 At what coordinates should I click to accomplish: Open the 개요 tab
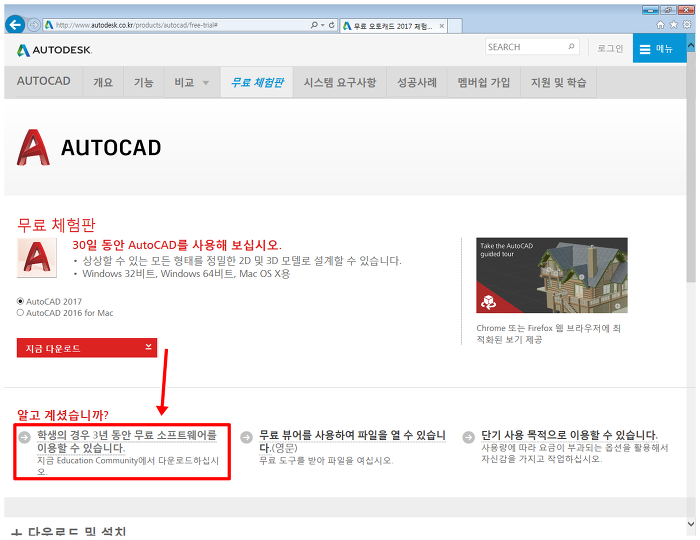click(103, 83)
